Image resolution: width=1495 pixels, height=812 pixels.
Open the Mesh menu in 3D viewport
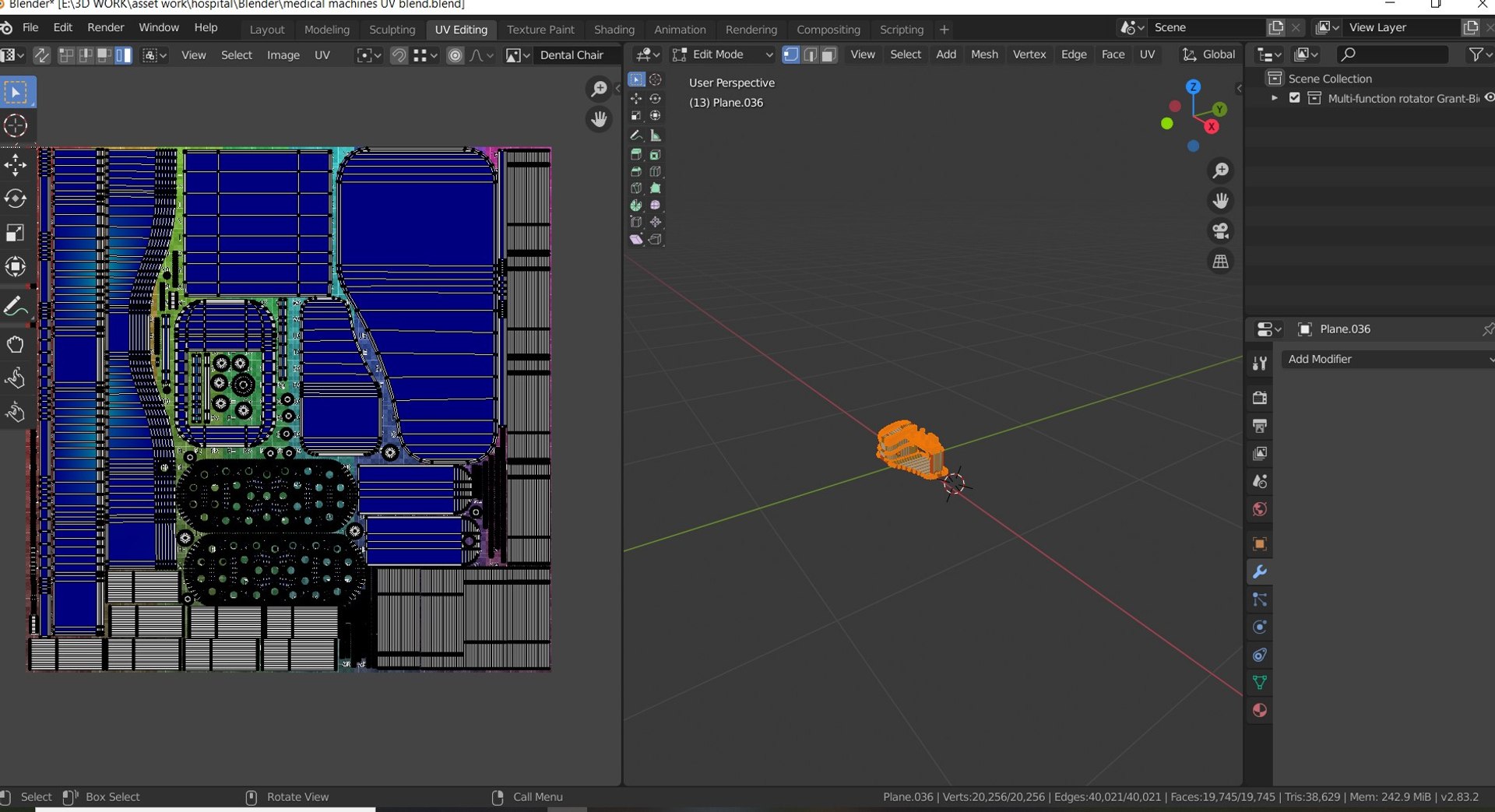(x=983, y=54)
